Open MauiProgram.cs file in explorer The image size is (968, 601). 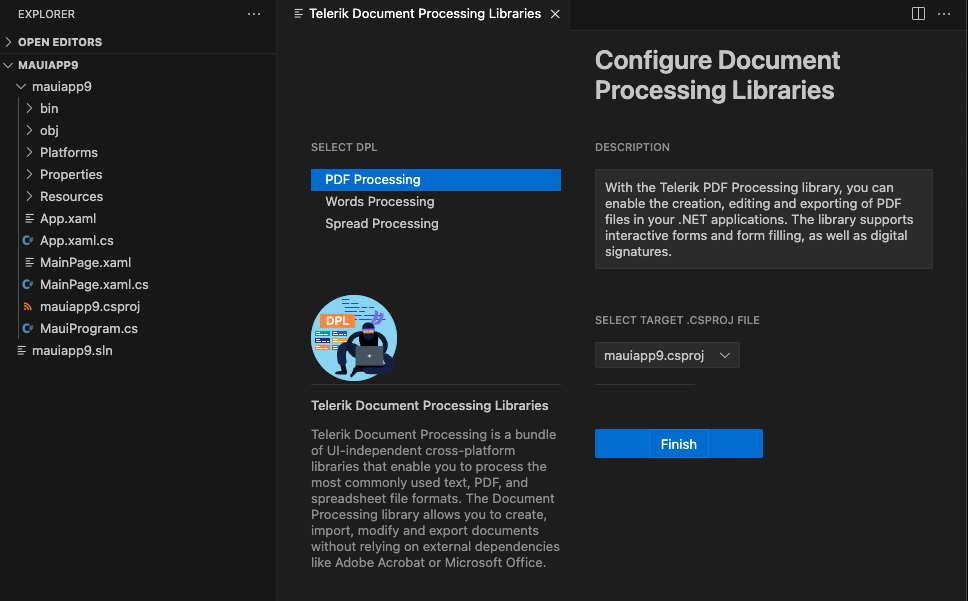click(x=88, y=328)
